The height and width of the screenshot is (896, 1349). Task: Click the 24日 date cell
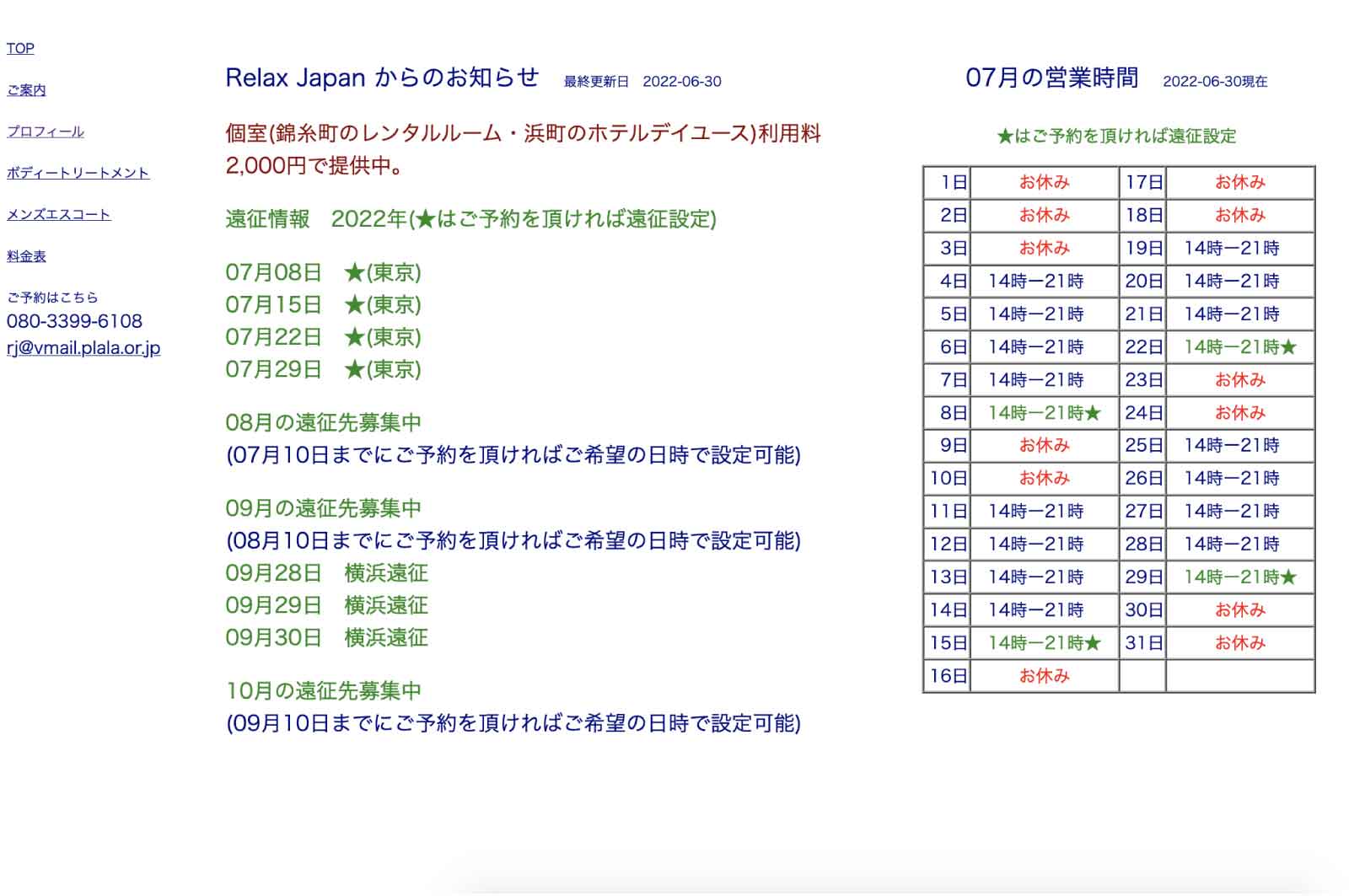[x=1143, y=412]
